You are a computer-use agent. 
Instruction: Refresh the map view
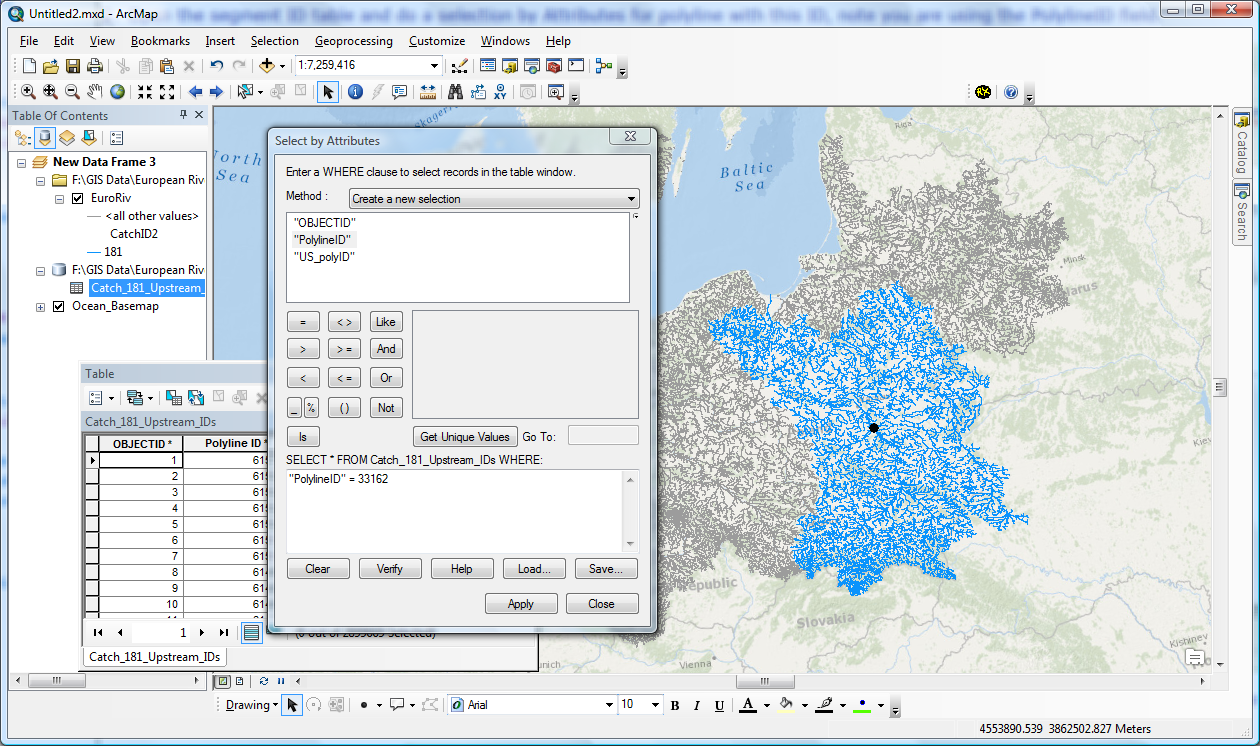point(263,681)
